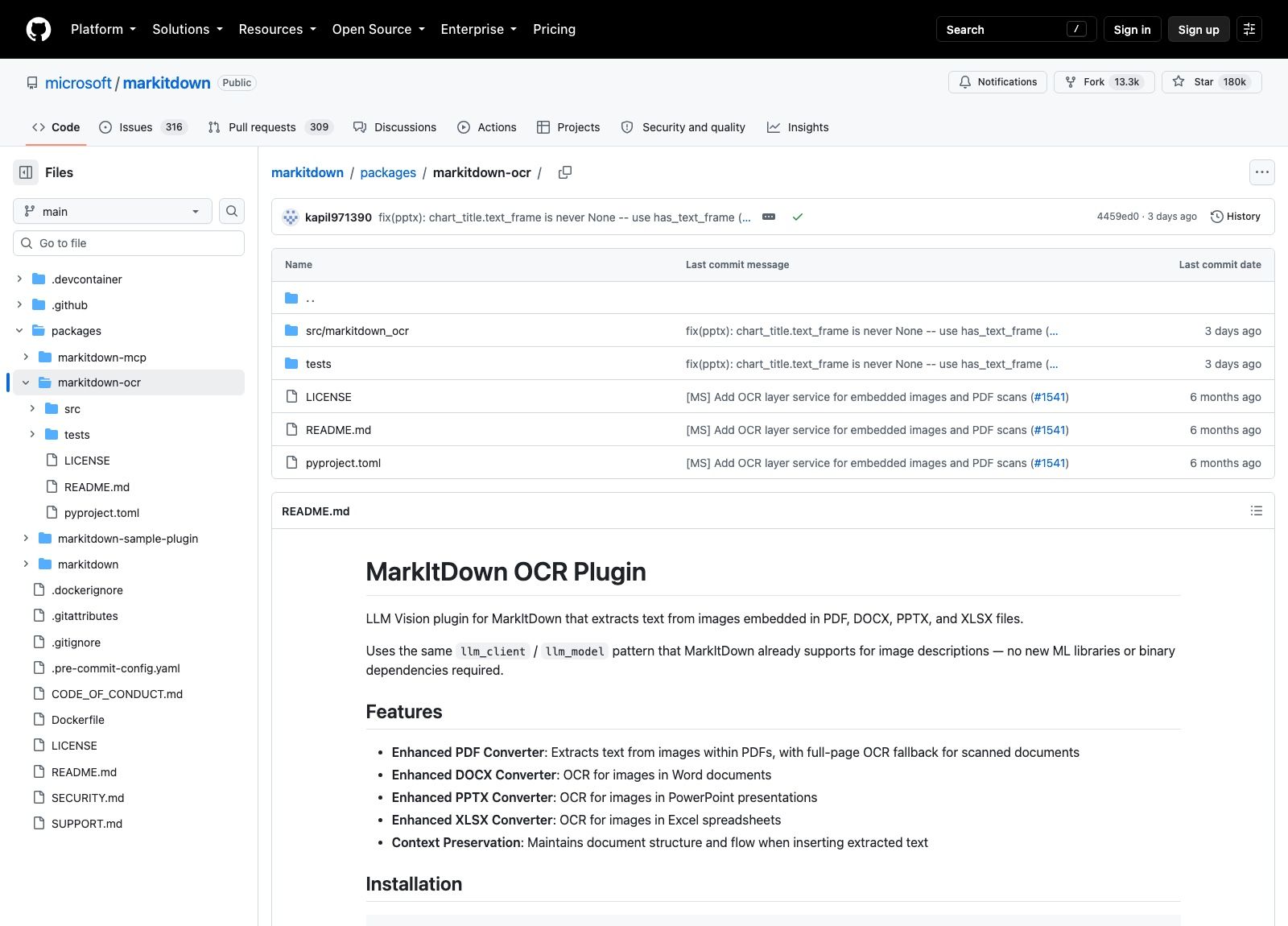The height and width of the screenshot is (926, 1288).
Task: Open the parent directory folder icon row
Action: coord(291,298)
